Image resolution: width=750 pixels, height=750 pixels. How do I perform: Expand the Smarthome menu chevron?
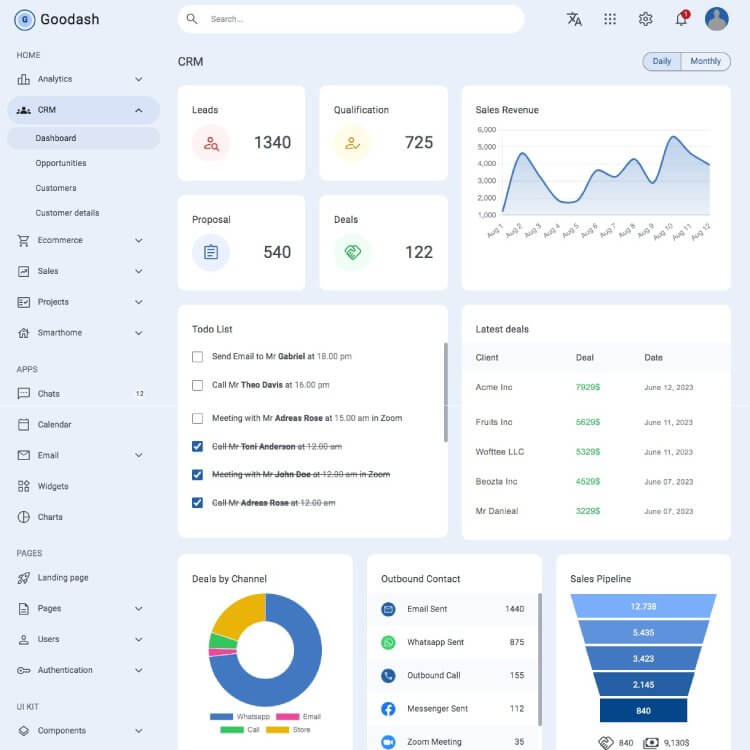[139, 333]
